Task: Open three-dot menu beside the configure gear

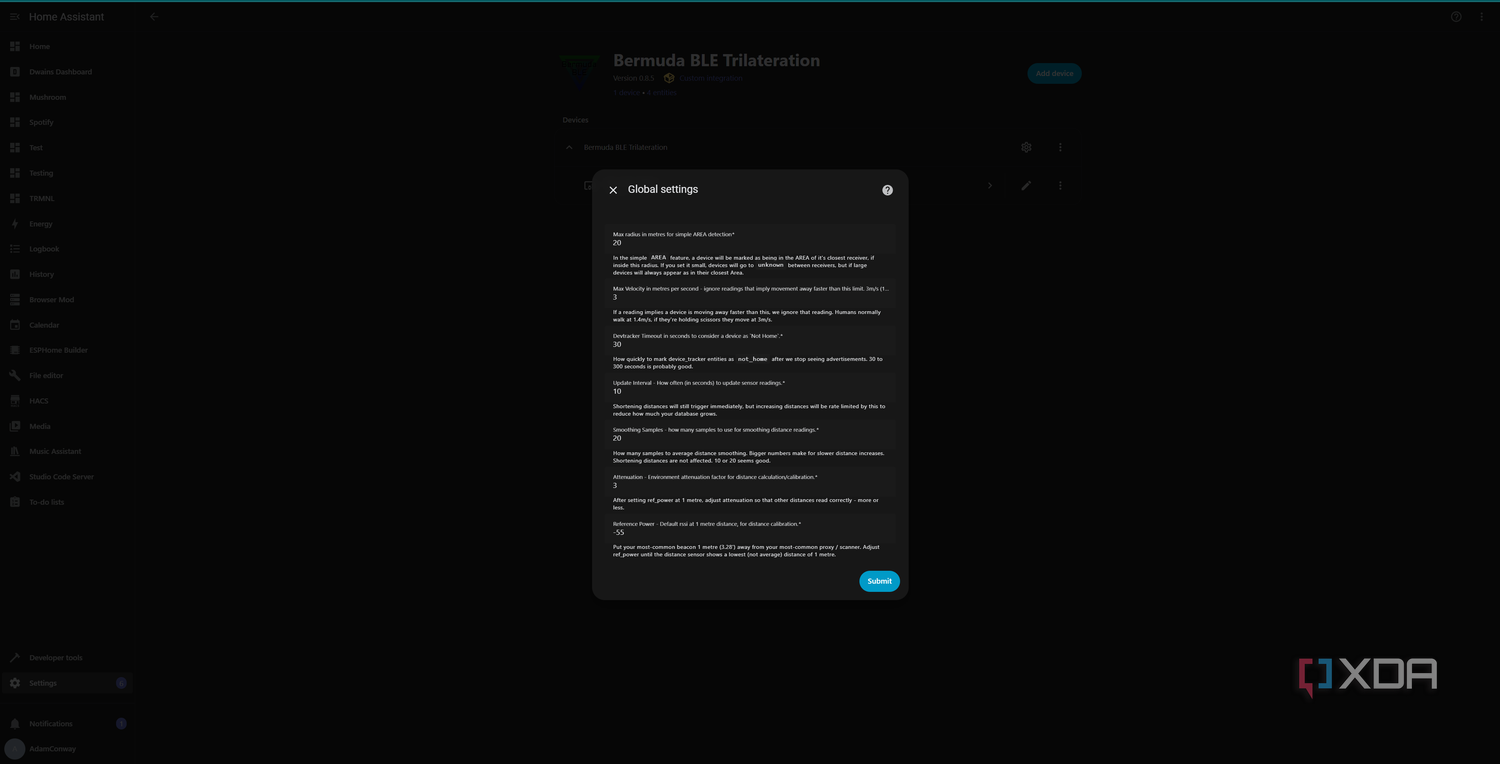Action: coord(1060,147)
